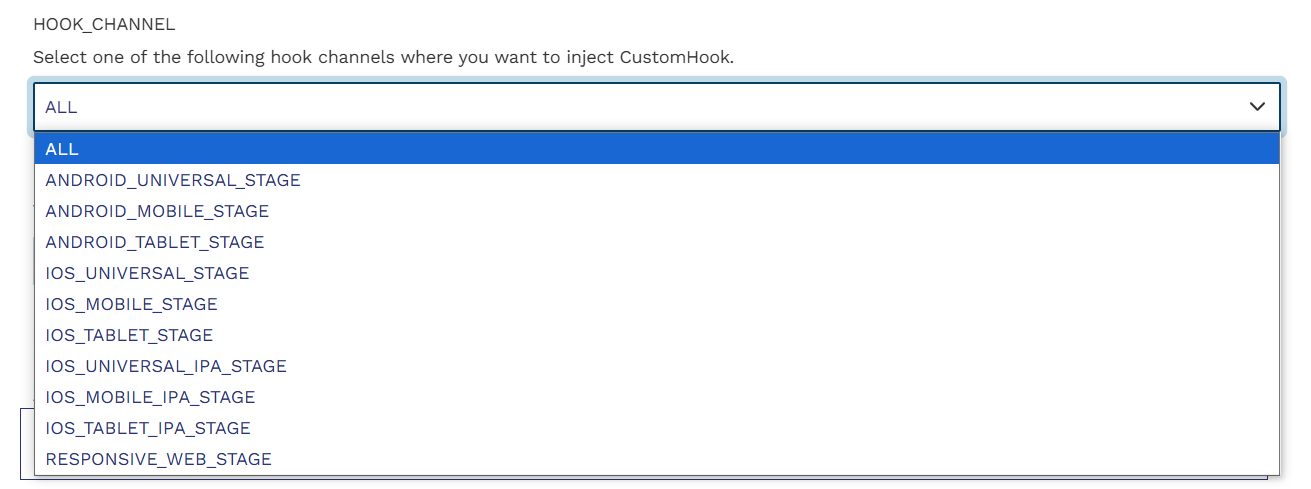Select ANDROID_MOBILE_STAGE hook channel
The width and height of the screenshot is (1311, 489).
pyautogui.click(x=157, y=211)
